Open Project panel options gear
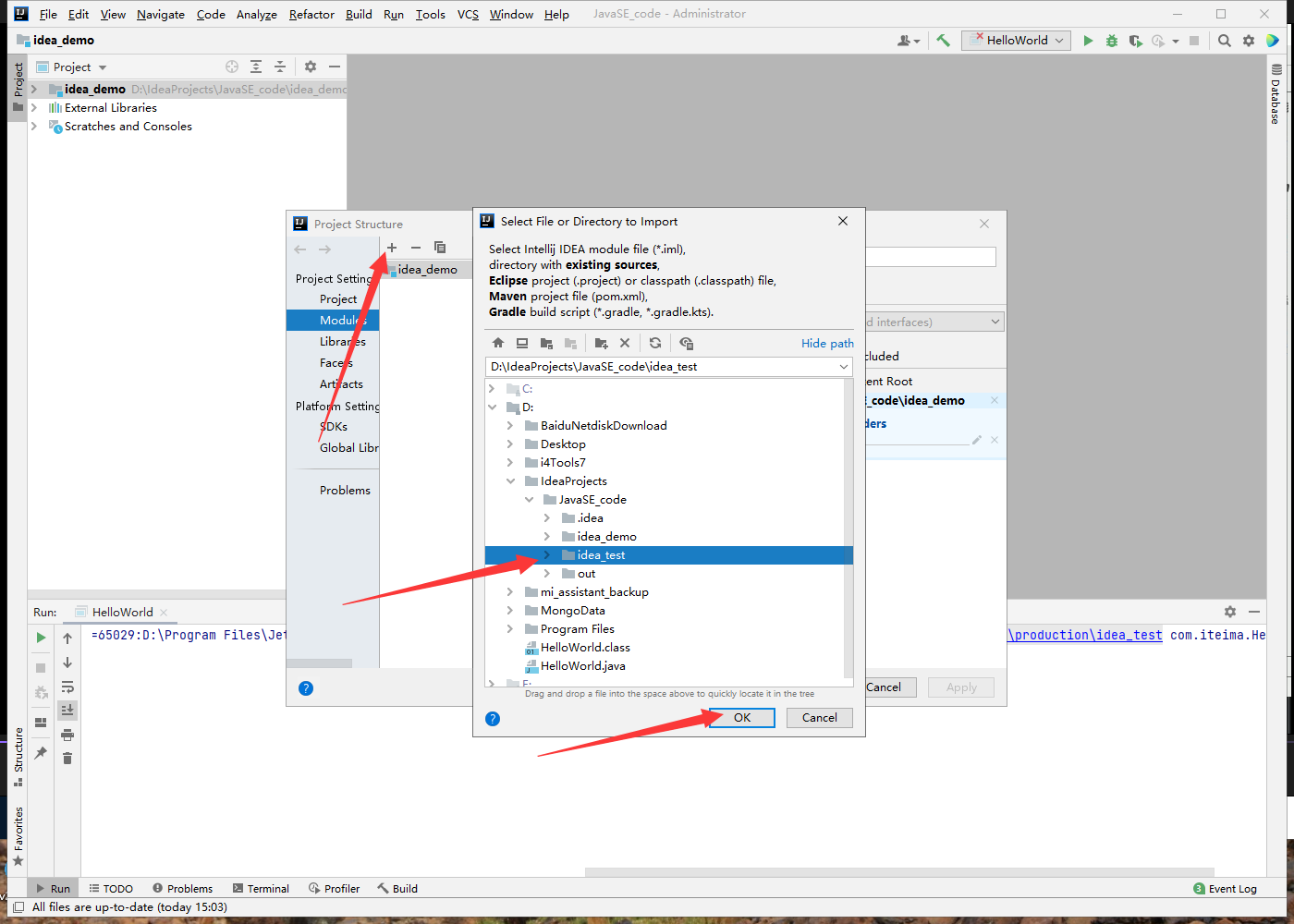1294x924 pixels. [x=311, y=67]
